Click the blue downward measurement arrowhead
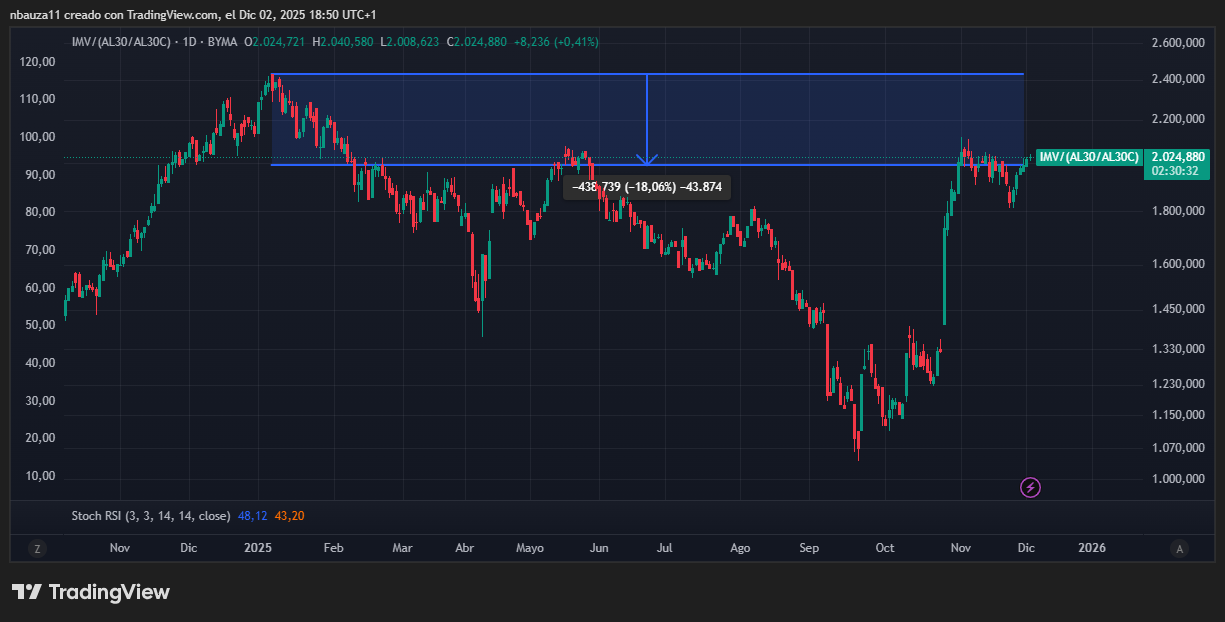Viewport: 1225px width, 622px height. (x=647, y=158)
